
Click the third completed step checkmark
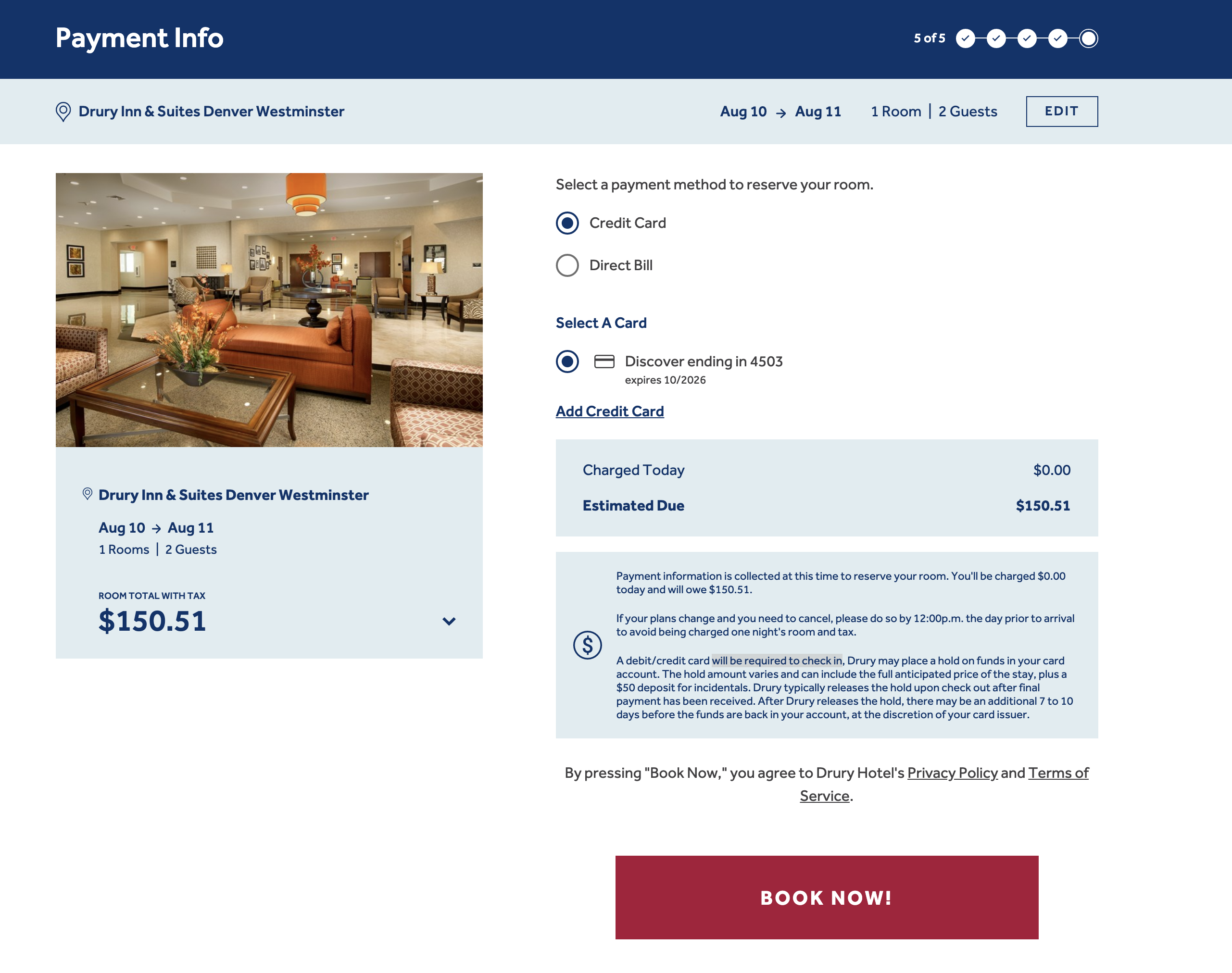1027,39
